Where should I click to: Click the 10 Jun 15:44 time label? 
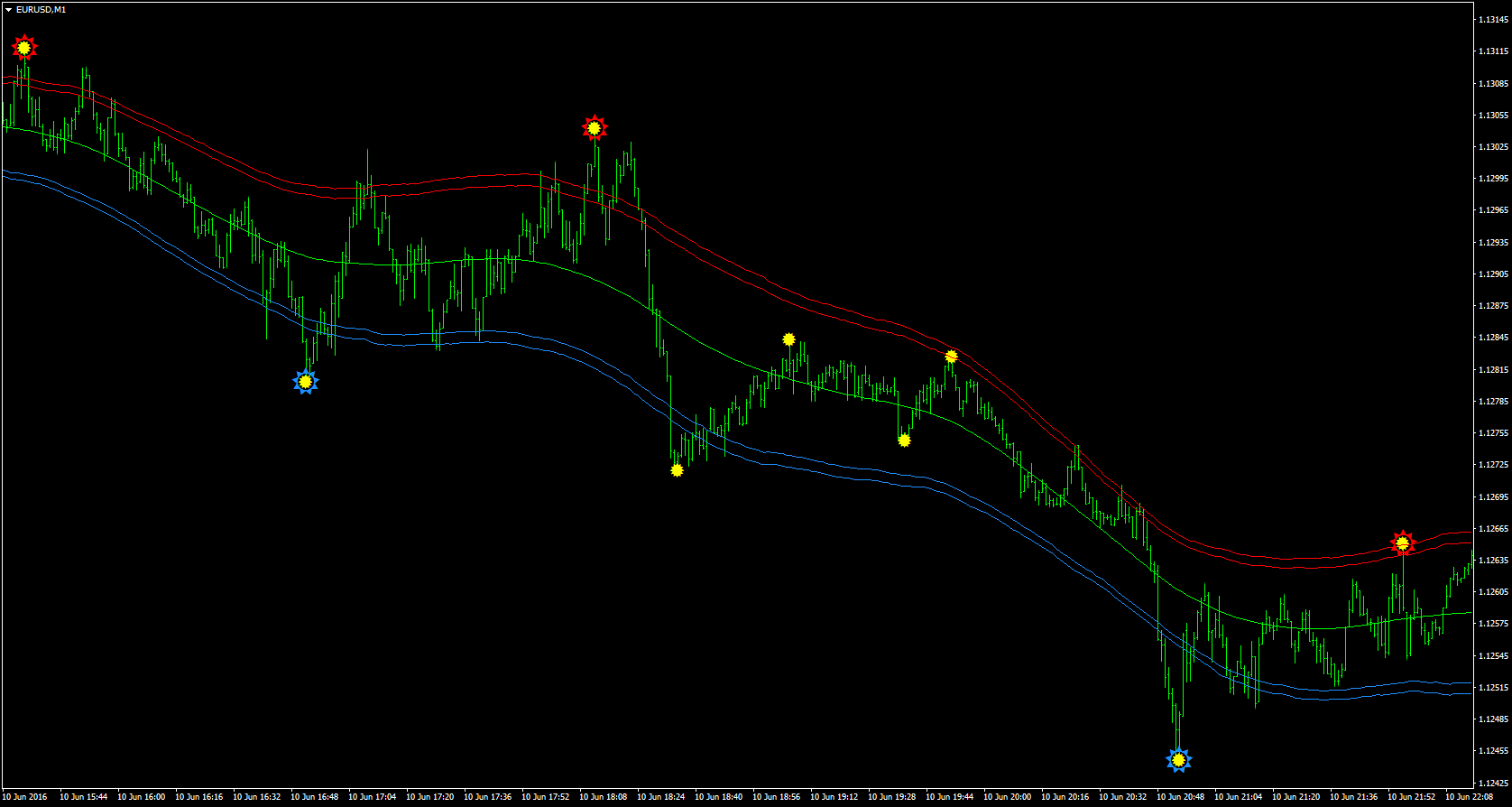(x=84, y=797)
